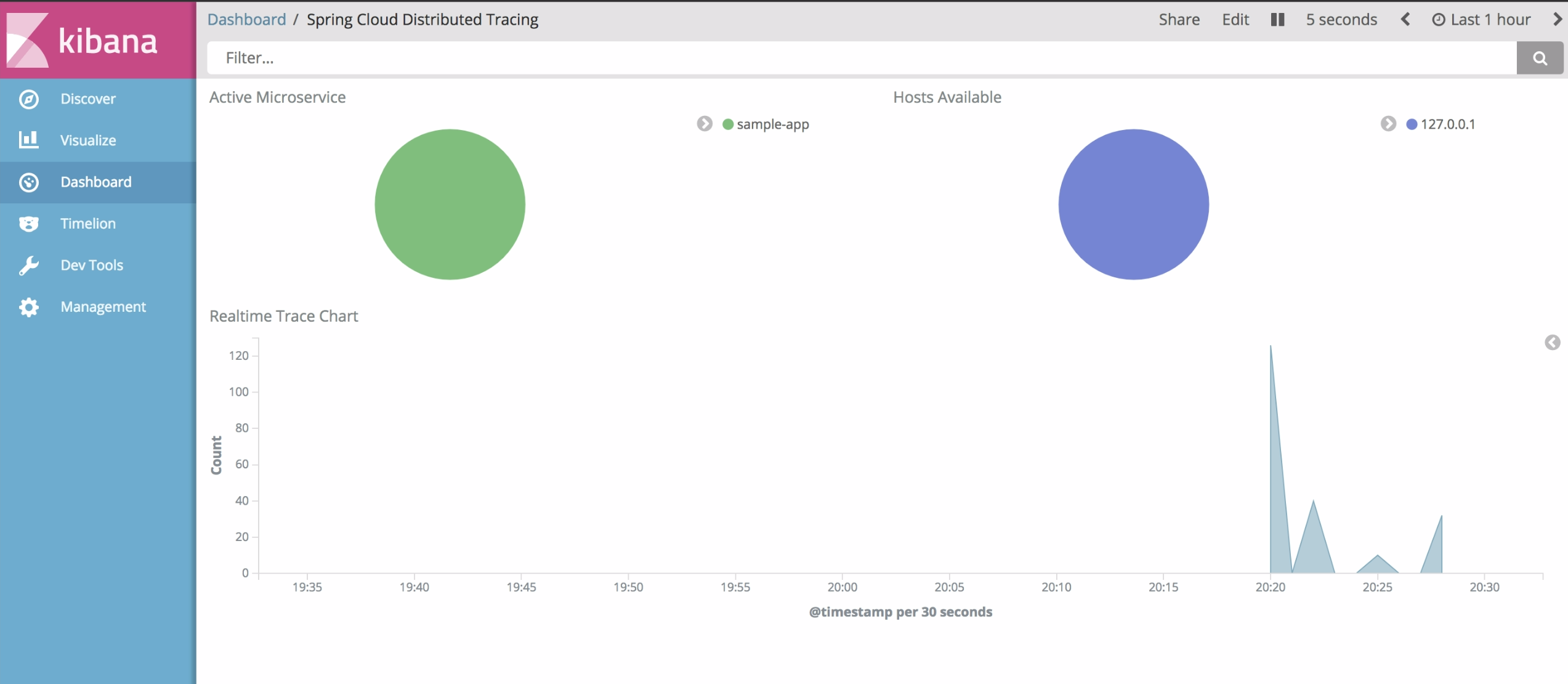Click the Kibana logo icon

point(28,40)
